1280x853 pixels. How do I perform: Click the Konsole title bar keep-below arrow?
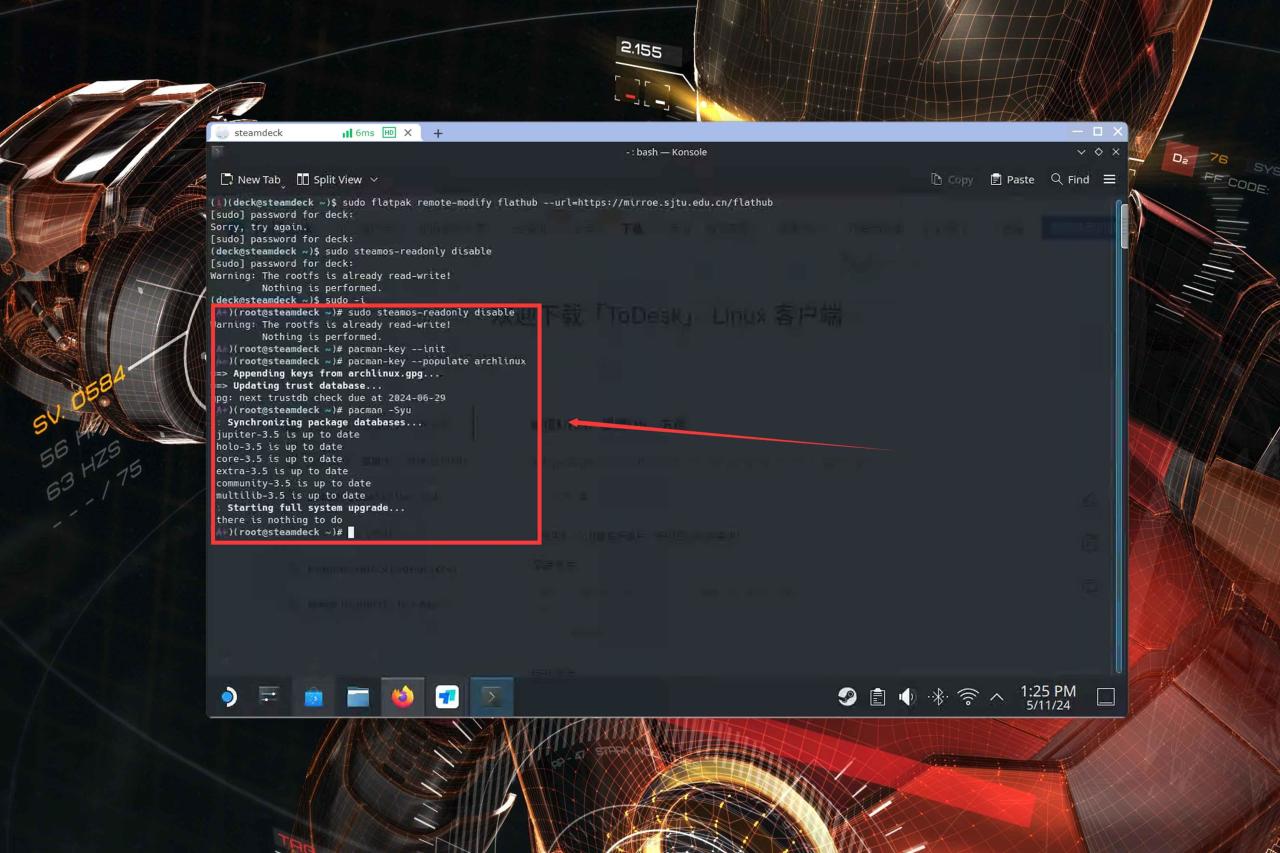(x=1081, y=152)
